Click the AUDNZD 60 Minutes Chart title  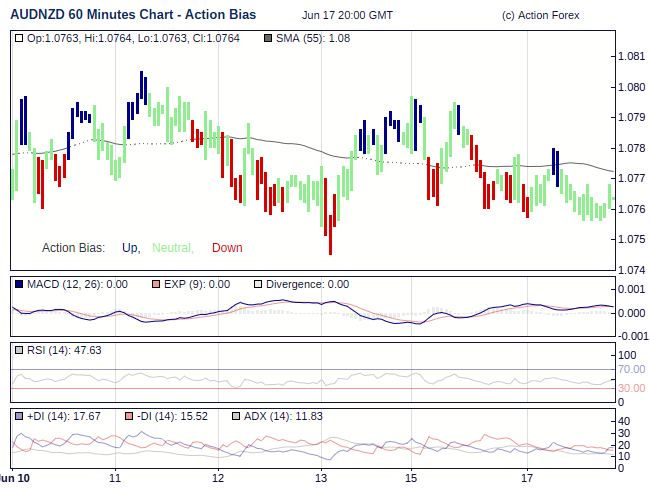tap(133, 15)
